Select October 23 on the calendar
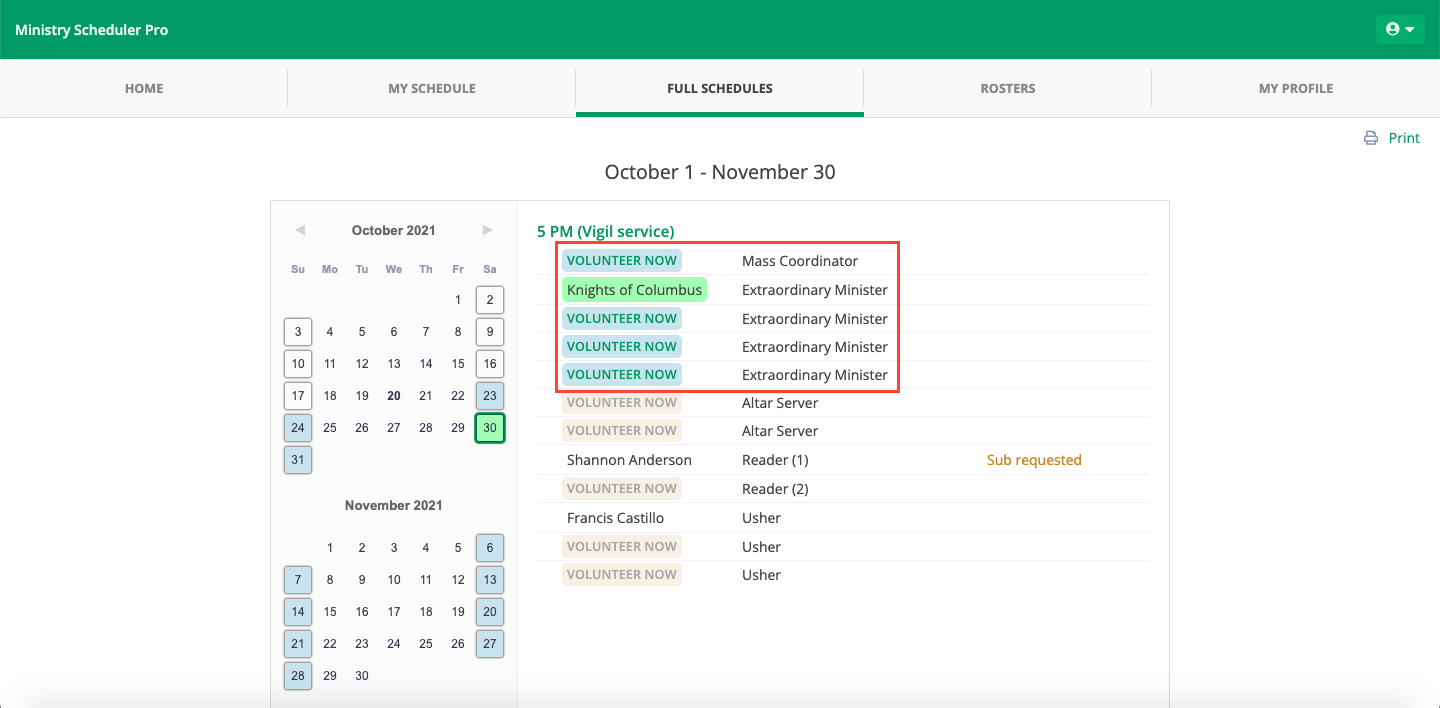This screenshot has width=1440, height=708. 490,396
